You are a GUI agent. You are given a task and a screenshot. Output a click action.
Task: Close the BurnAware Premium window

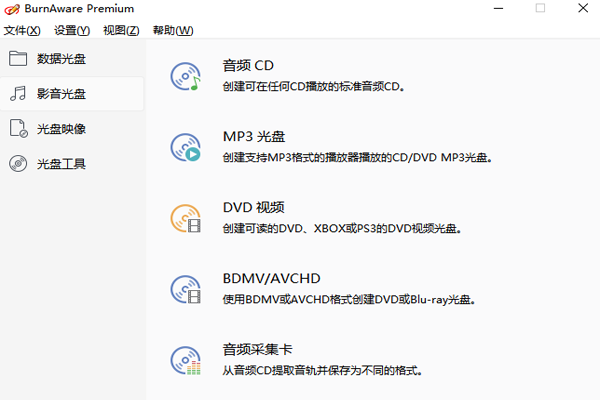point(583,8)
